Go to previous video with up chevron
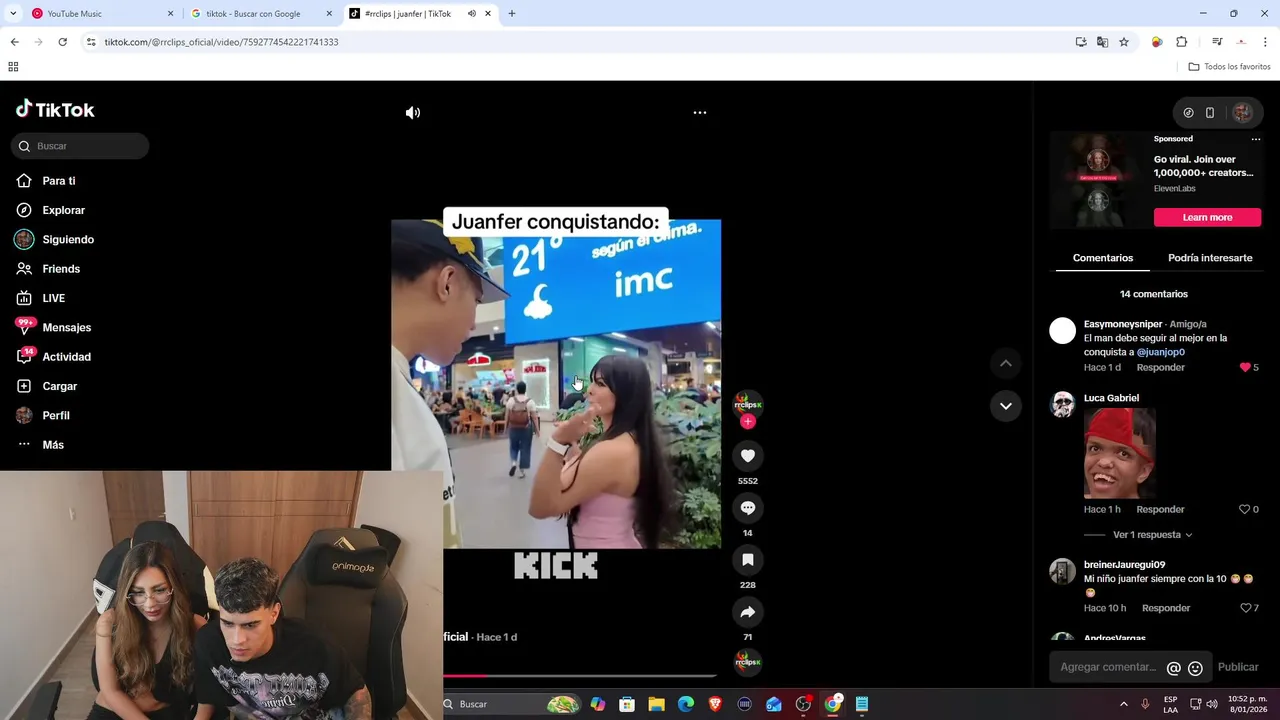The image size is (1280, 720). 1006,364
